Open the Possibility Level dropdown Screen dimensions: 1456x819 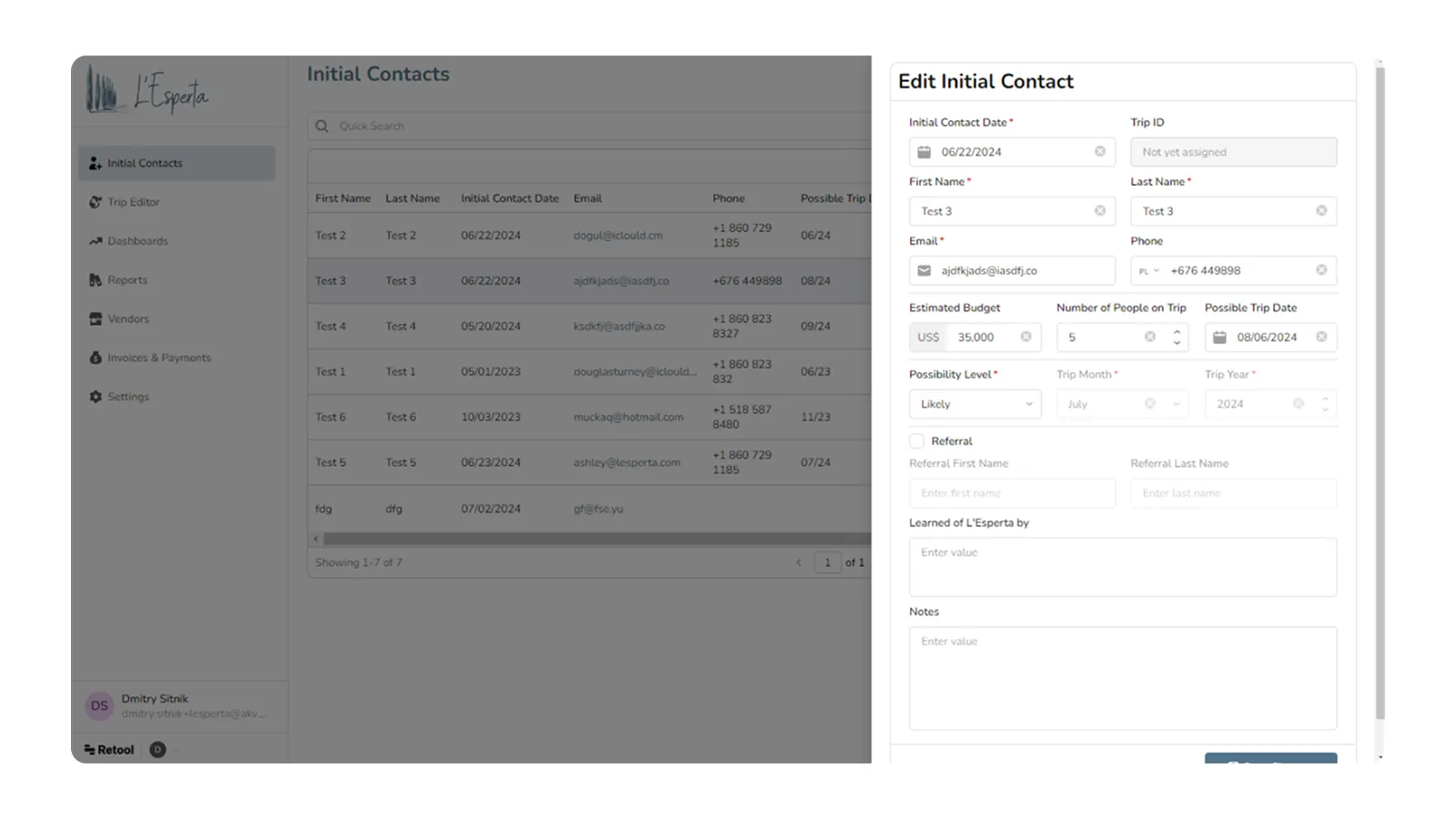click(x=975, y=404)
